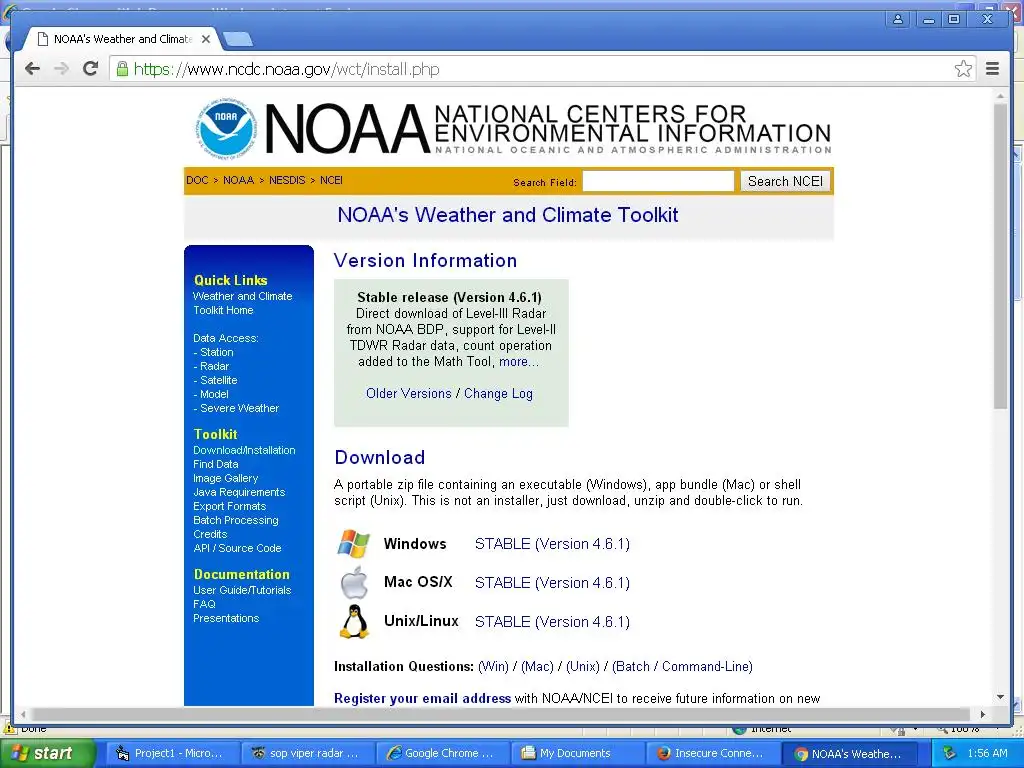This screenshot has height=768, width=1024.
Task: Open NOAA breadcrumb link
Action: click(x=238, y=180)
